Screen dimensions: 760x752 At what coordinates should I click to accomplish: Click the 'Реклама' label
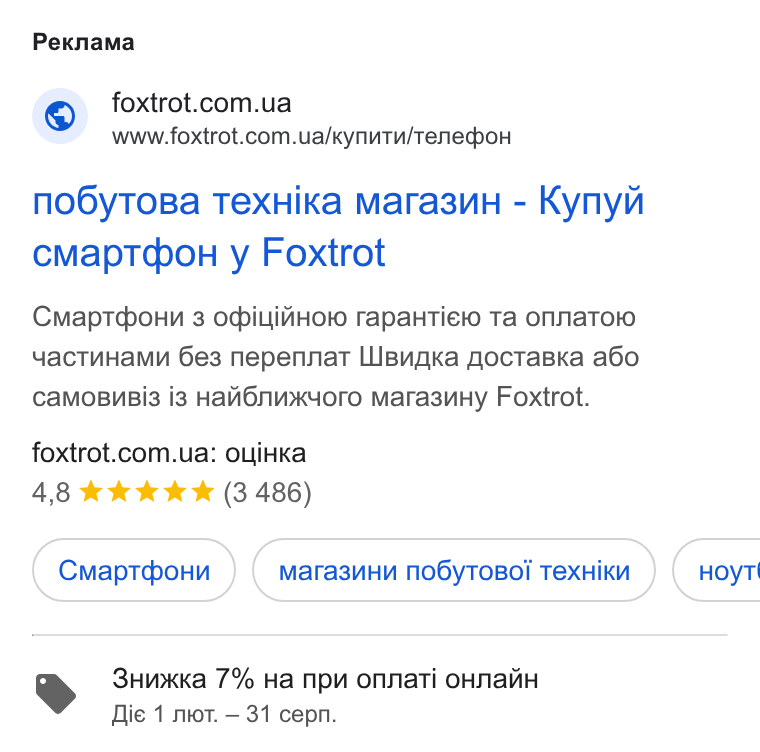83,42
